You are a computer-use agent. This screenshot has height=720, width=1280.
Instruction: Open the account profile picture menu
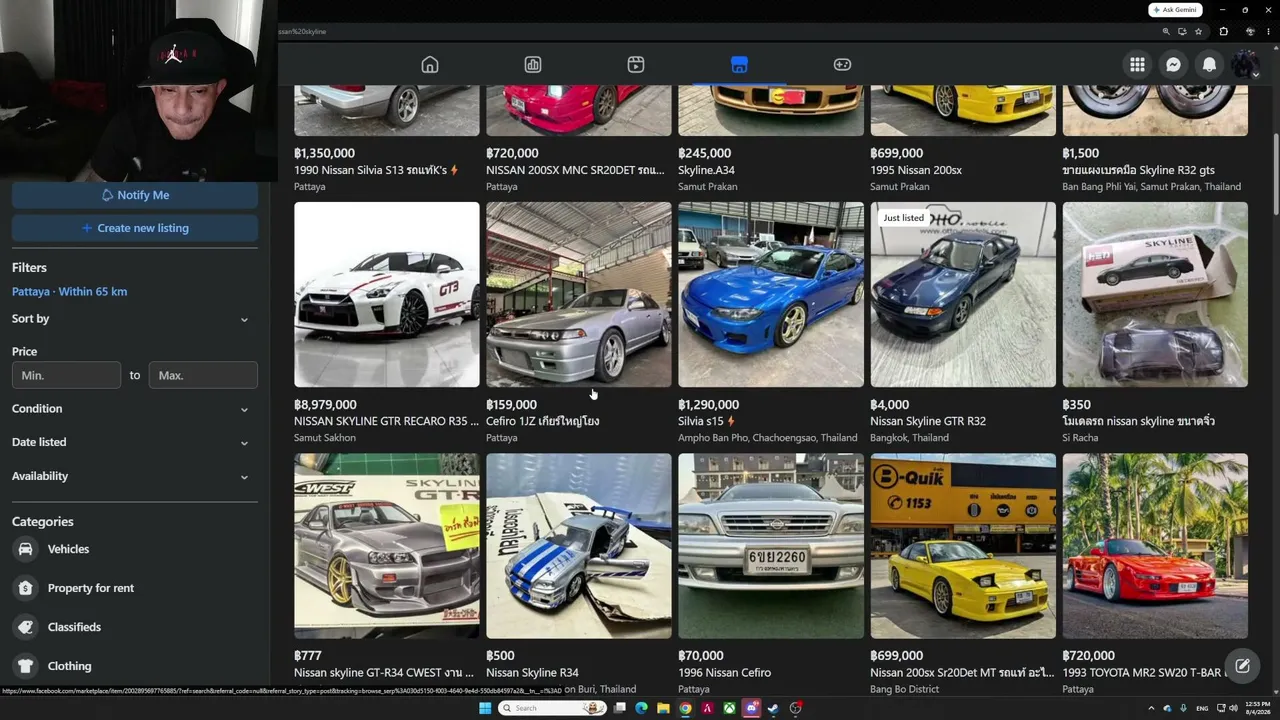tap(1245, 65)
